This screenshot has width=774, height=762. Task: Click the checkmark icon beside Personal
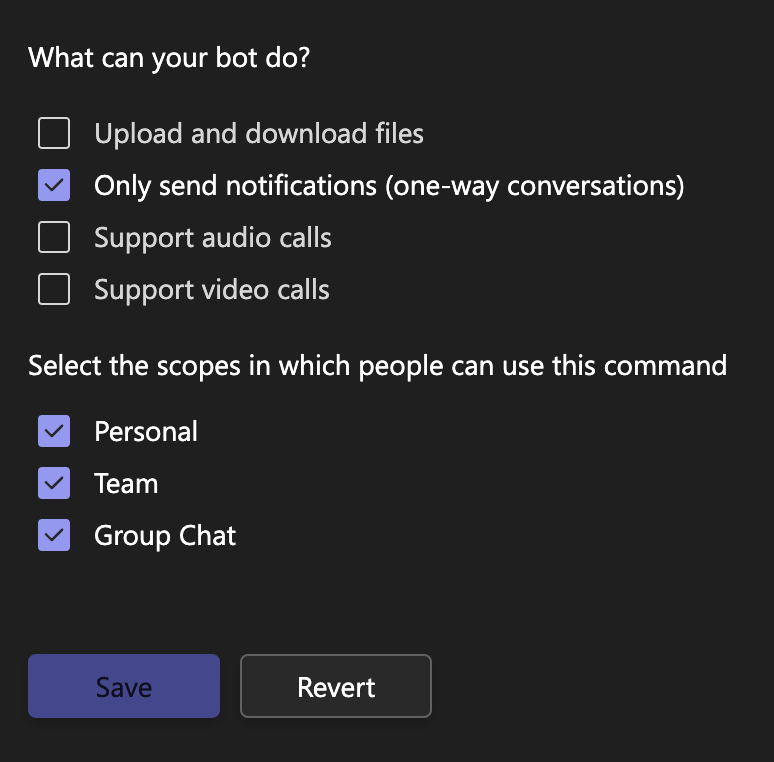pos(54,431)
